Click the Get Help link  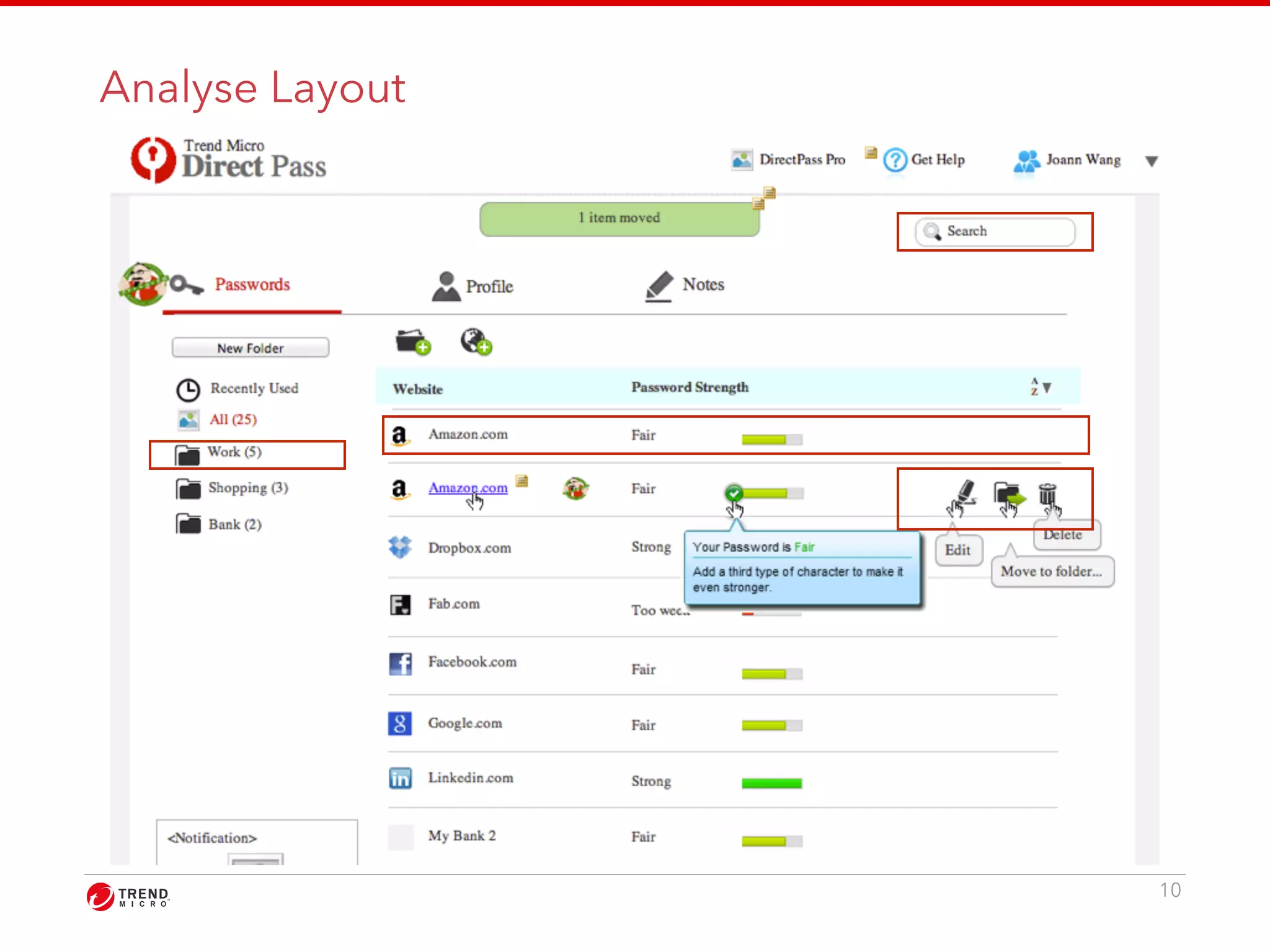point(938,160)
